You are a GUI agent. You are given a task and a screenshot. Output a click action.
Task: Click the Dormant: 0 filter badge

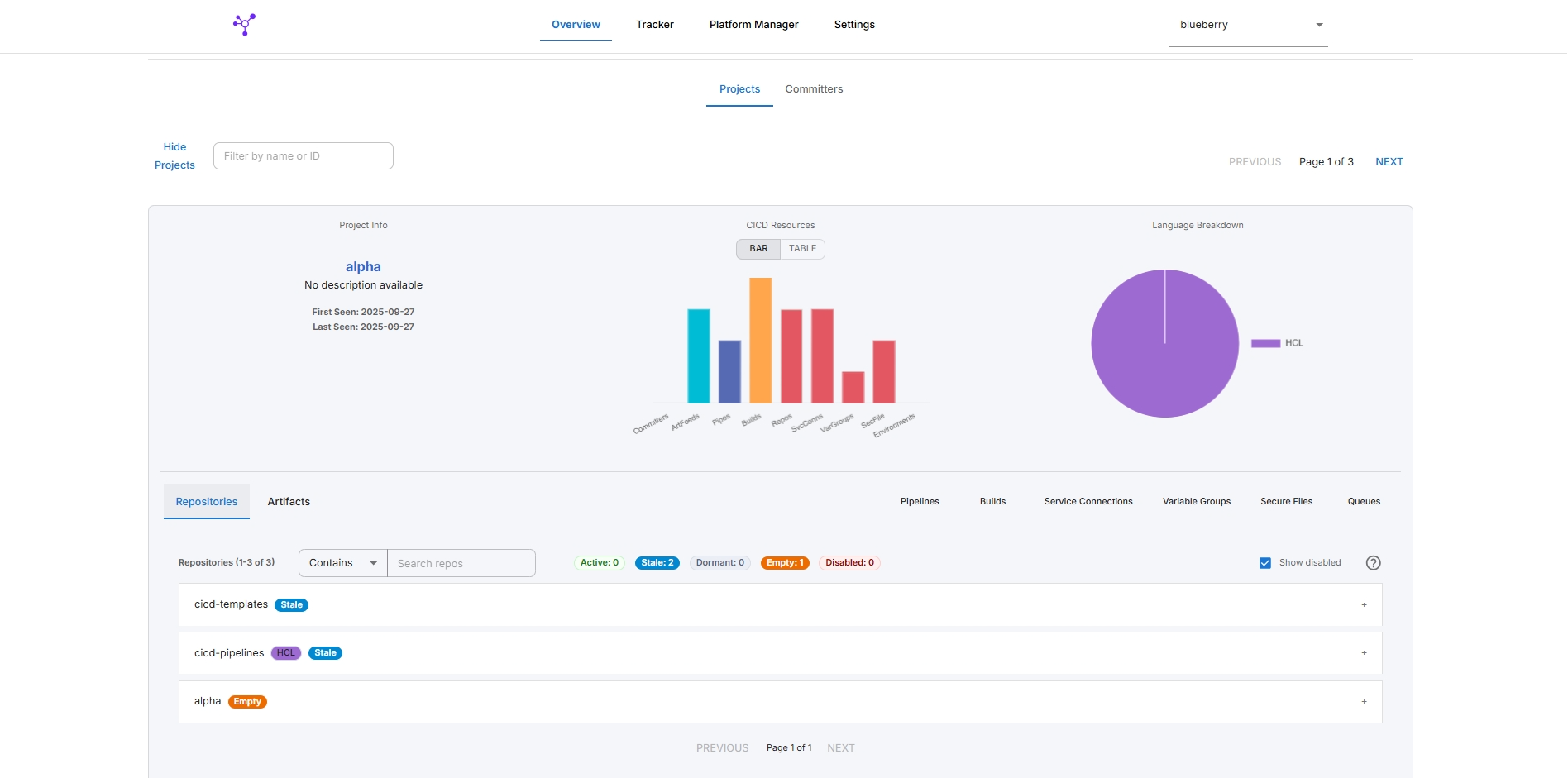click(719, 563)
